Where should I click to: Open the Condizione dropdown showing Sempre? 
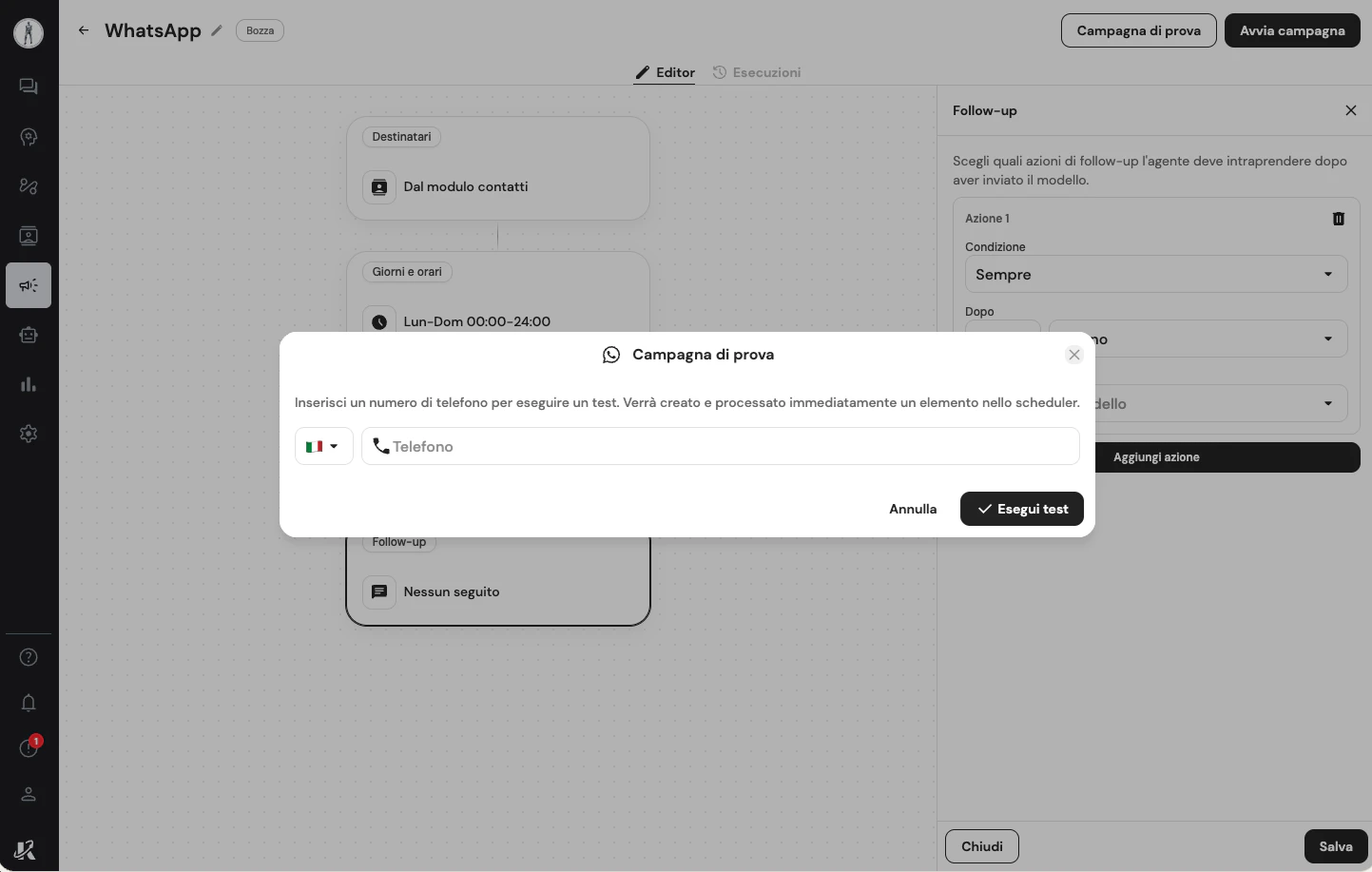coord(1156,274)
